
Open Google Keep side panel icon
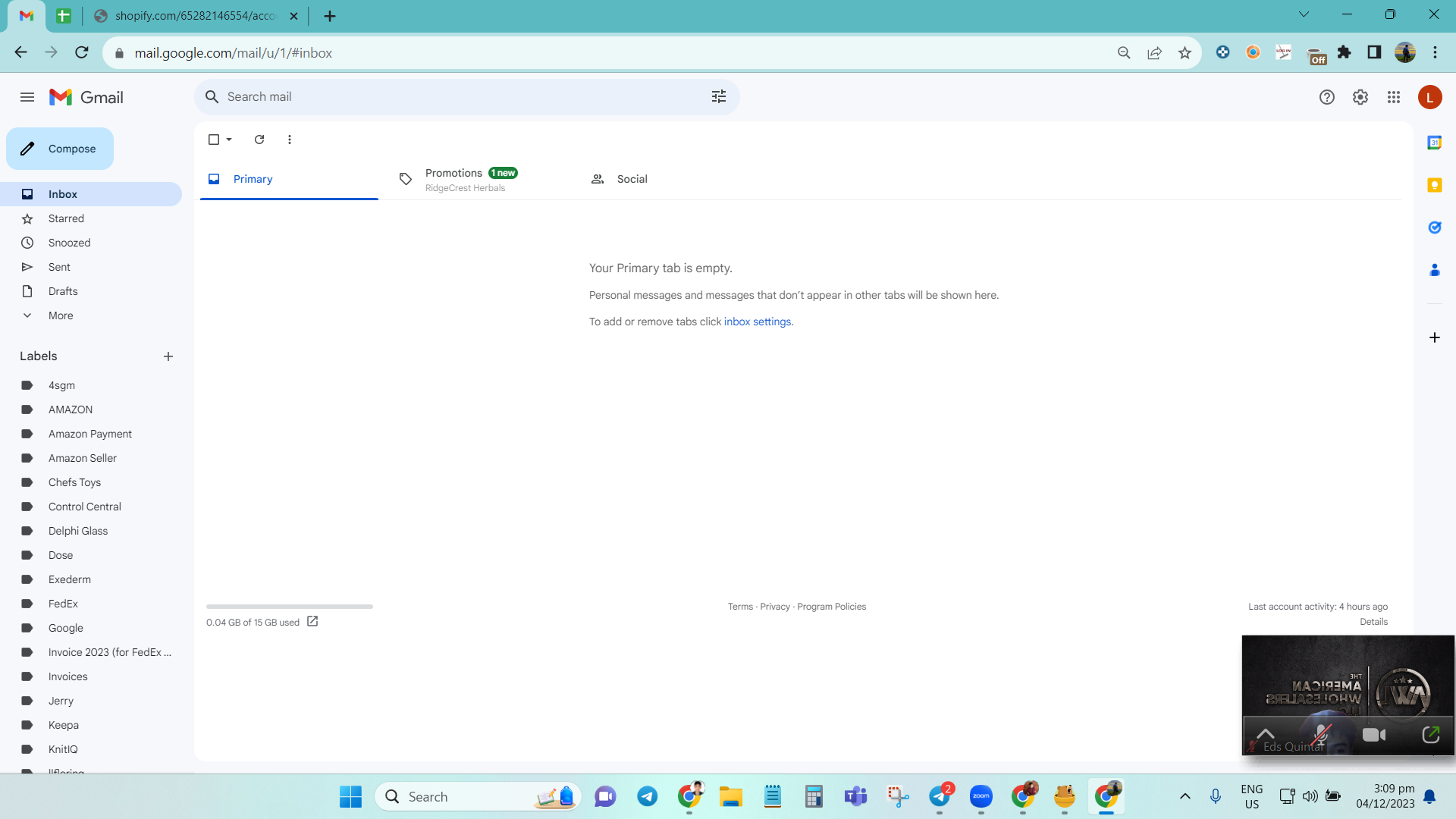(x=1434, y=185)
